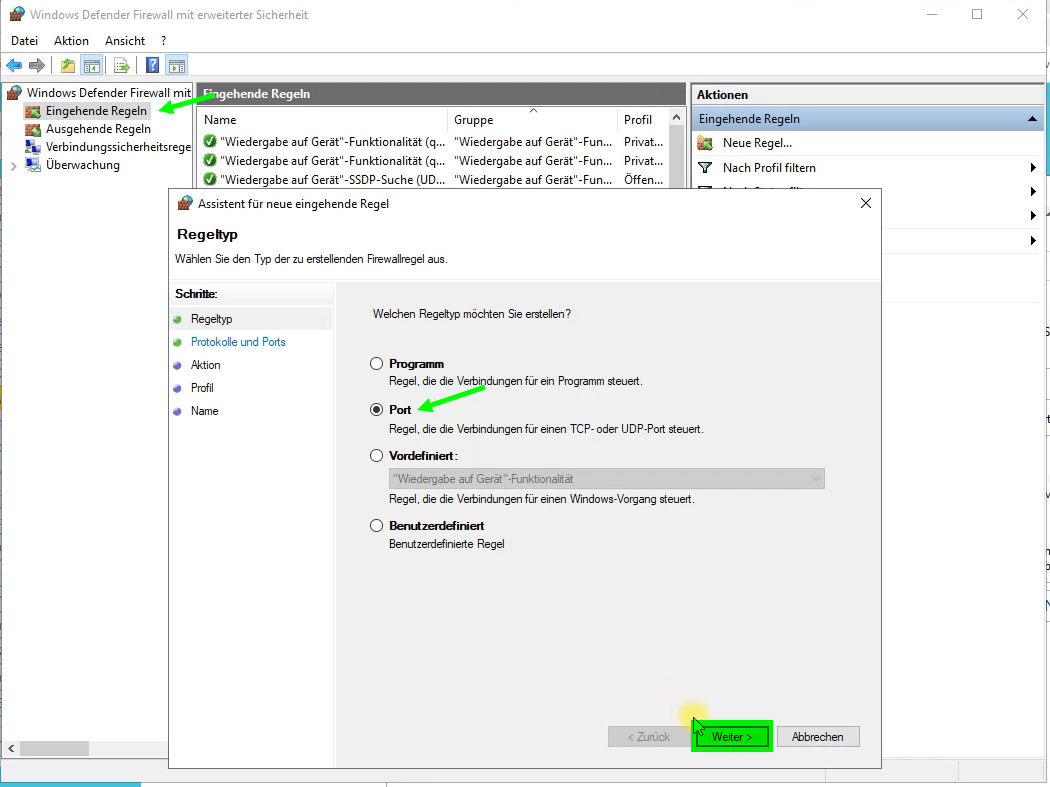
Task: Click the Verbindungssicherheitsregeln computers icon
Action: point(33,147)
